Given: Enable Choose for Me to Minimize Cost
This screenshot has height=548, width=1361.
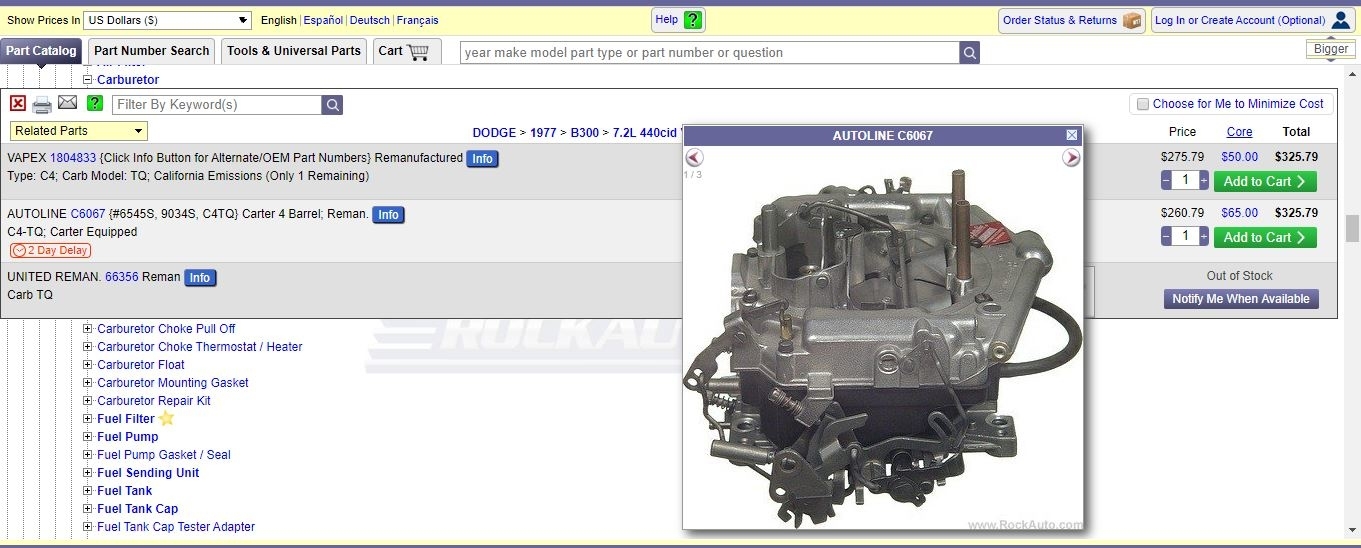Looking at the screenshot, I should click(1143, 104).
